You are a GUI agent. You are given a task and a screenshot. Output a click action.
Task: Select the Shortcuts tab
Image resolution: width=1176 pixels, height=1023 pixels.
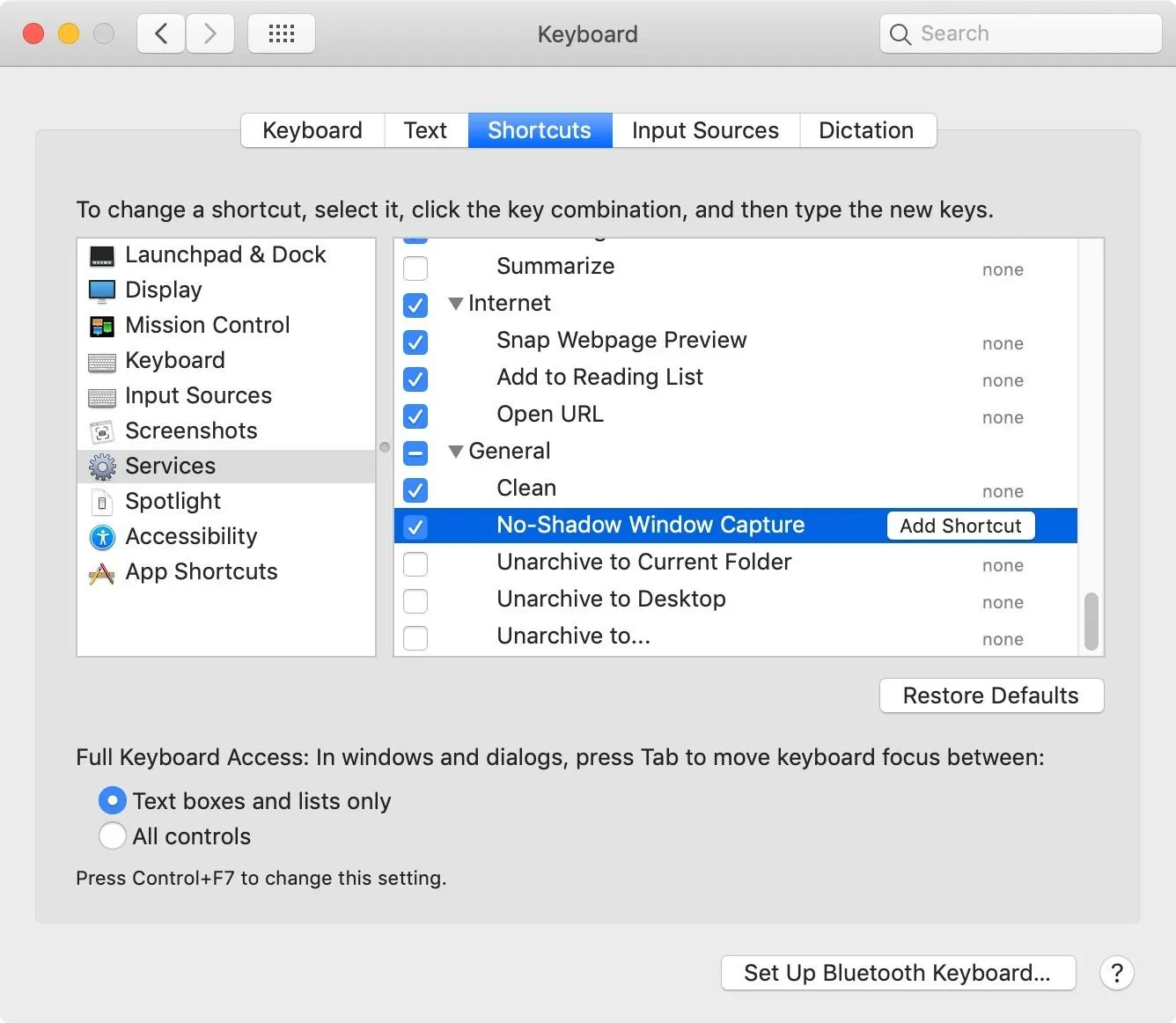540,130
